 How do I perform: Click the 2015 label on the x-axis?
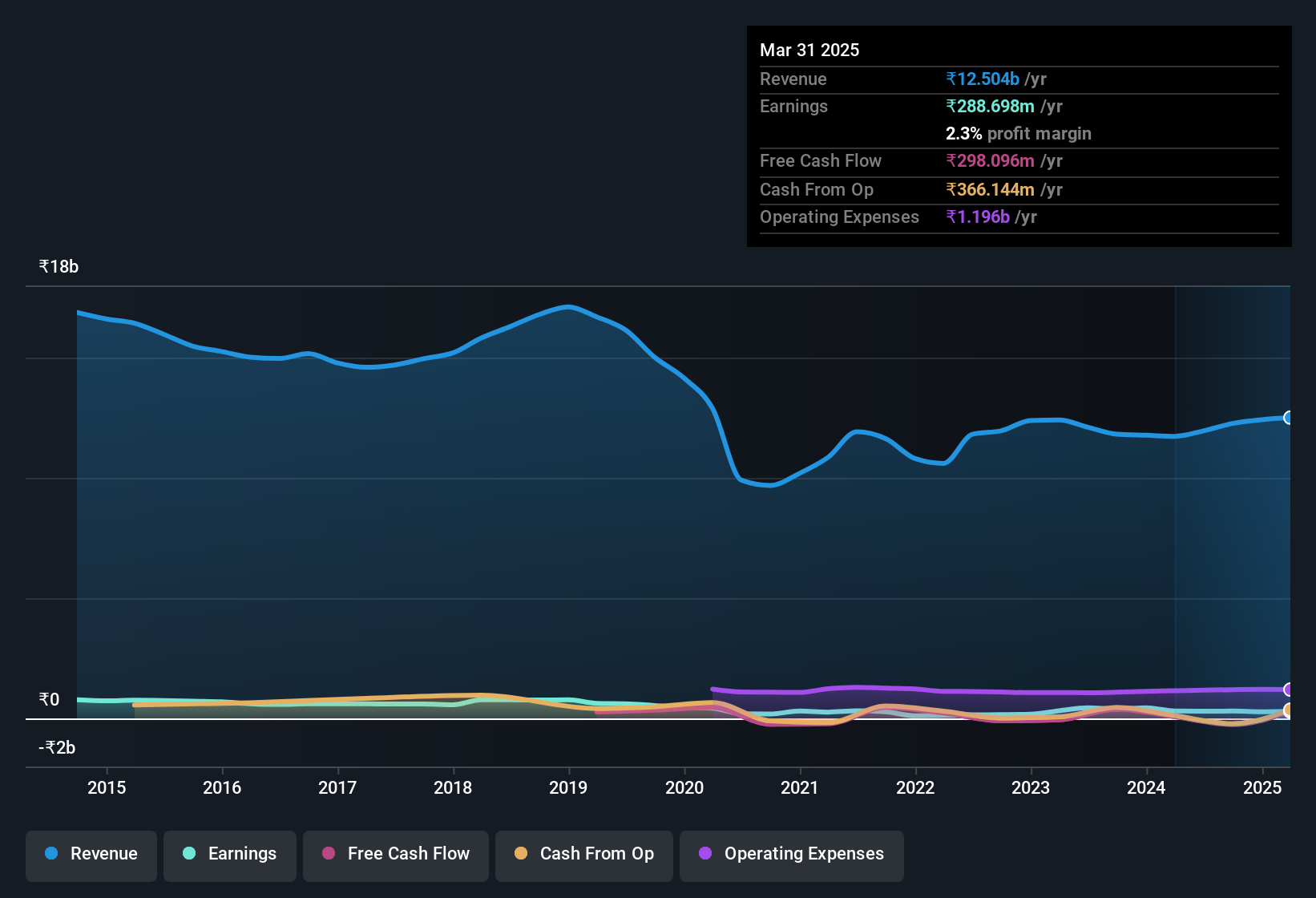pyautogui.click(x=107, y=787)
